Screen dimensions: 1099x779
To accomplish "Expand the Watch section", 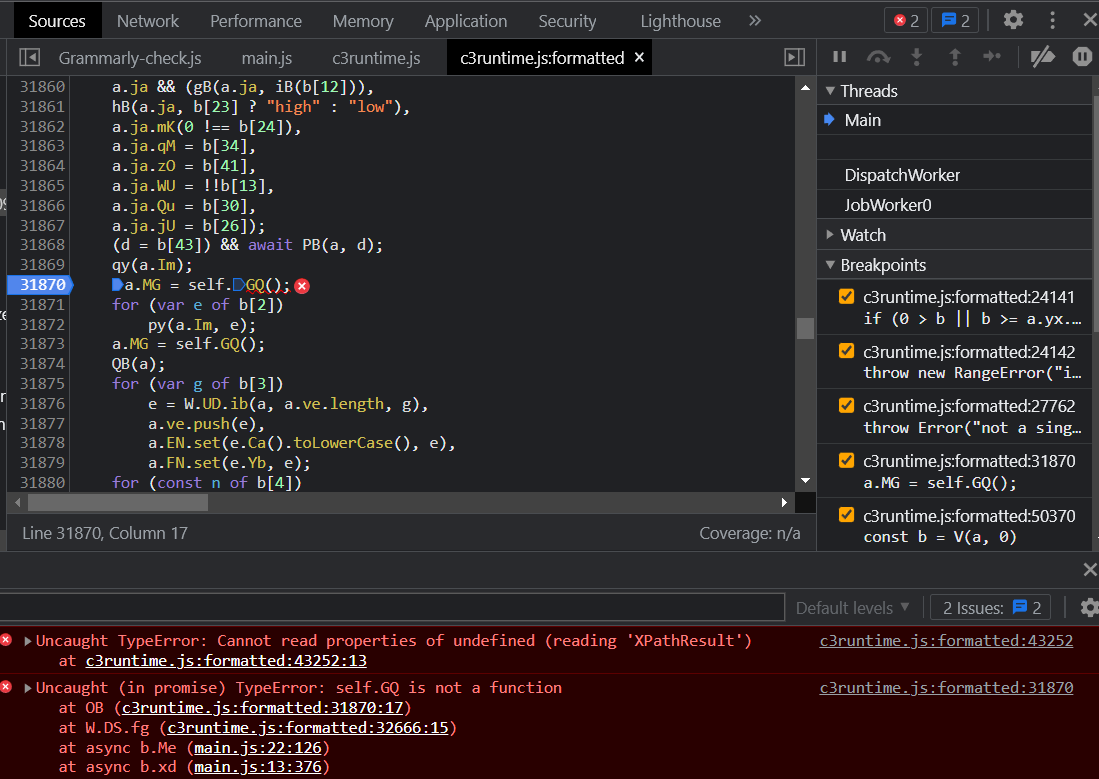I will coord(830,234).
